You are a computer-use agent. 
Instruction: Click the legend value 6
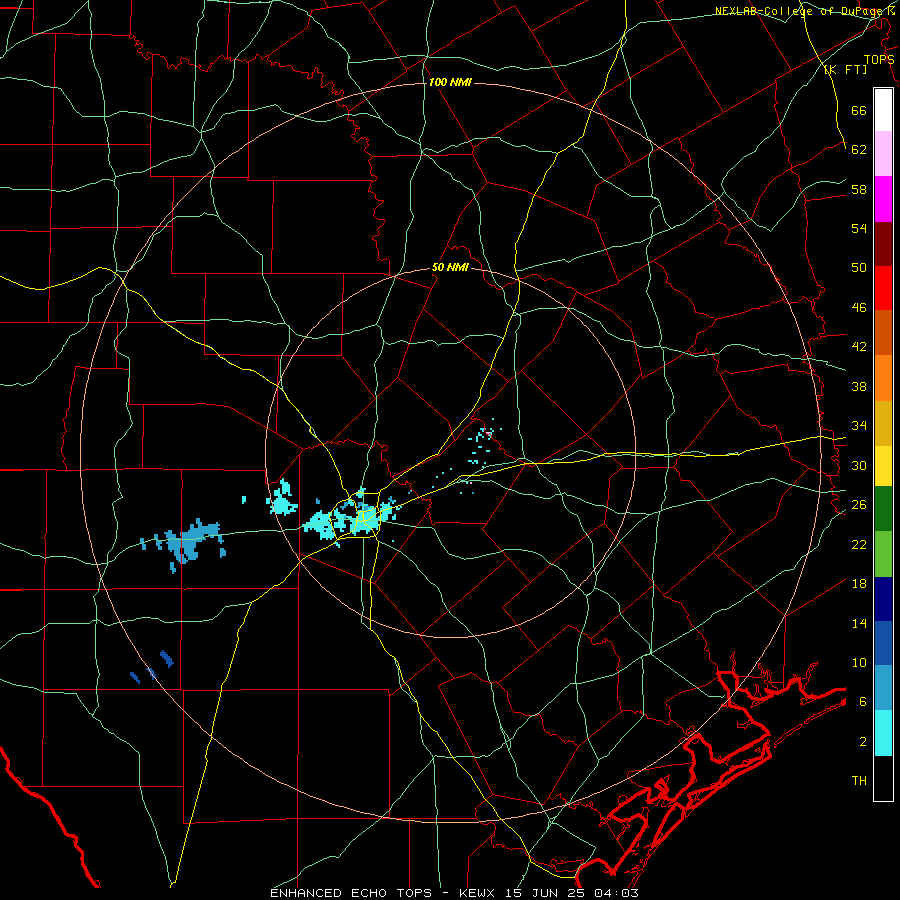pyautogui.click(x=863, y=702)
